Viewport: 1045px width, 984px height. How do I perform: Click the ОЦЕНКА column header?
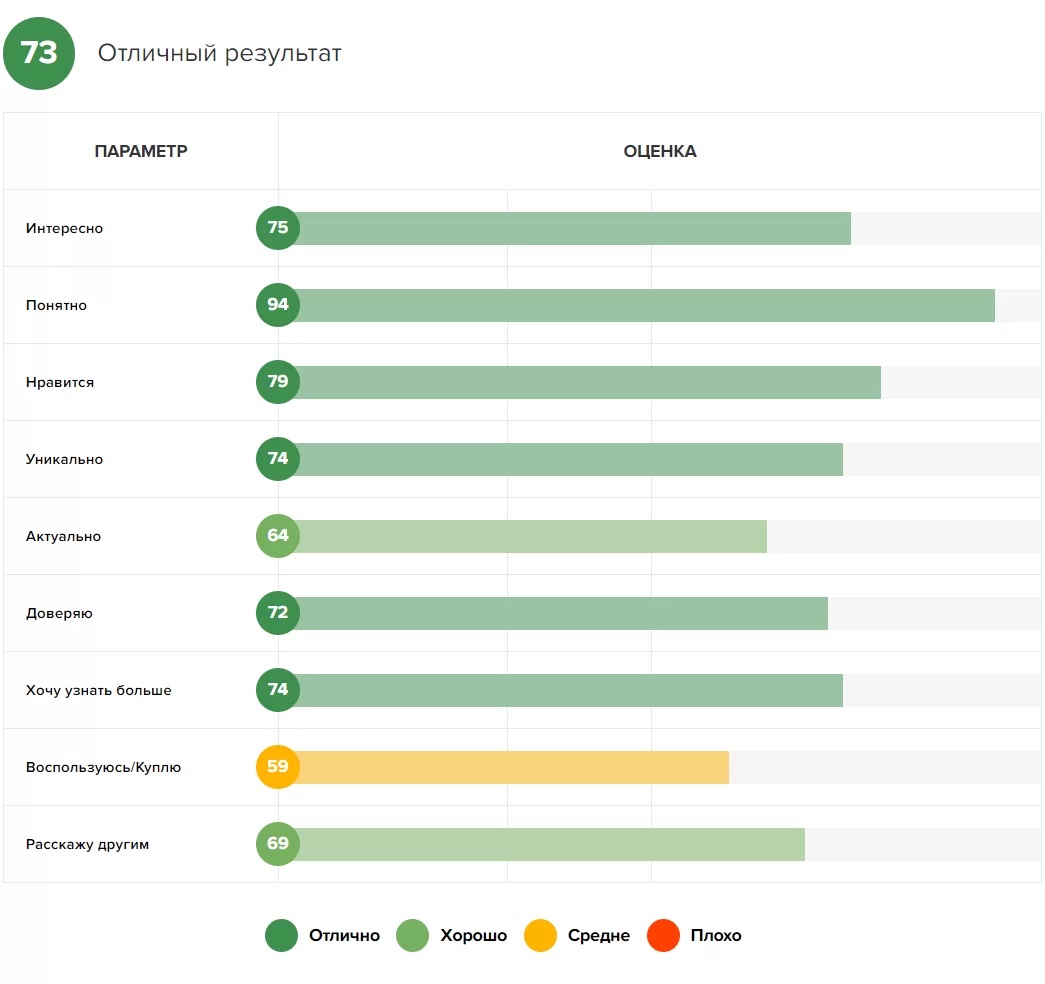tap(660, 152)
